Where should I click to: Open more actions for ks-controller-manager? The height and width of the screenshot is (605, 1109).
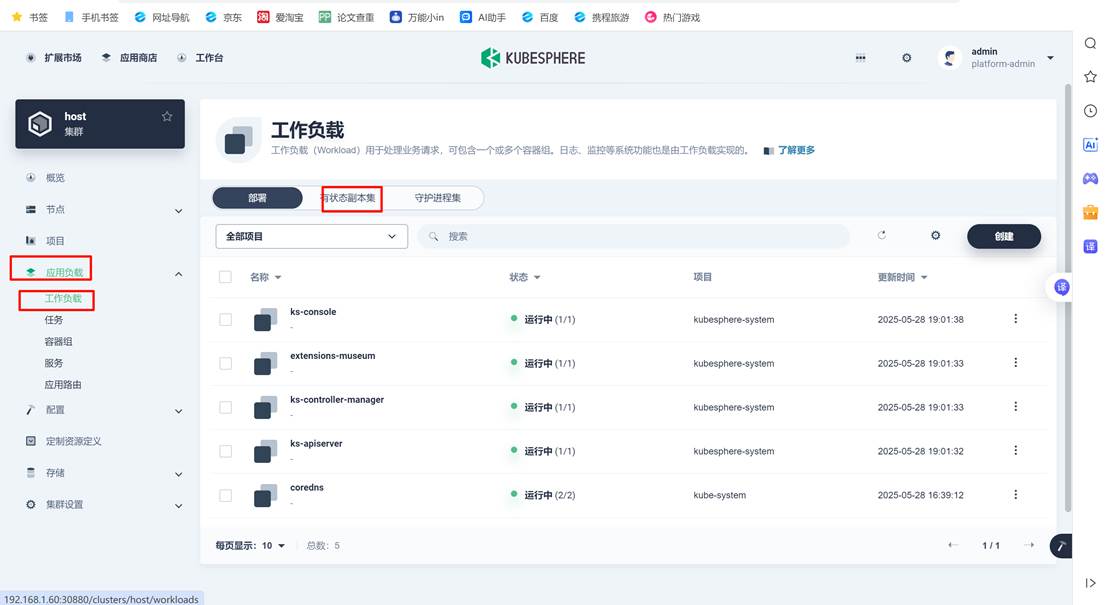[x=1016, y=407]
